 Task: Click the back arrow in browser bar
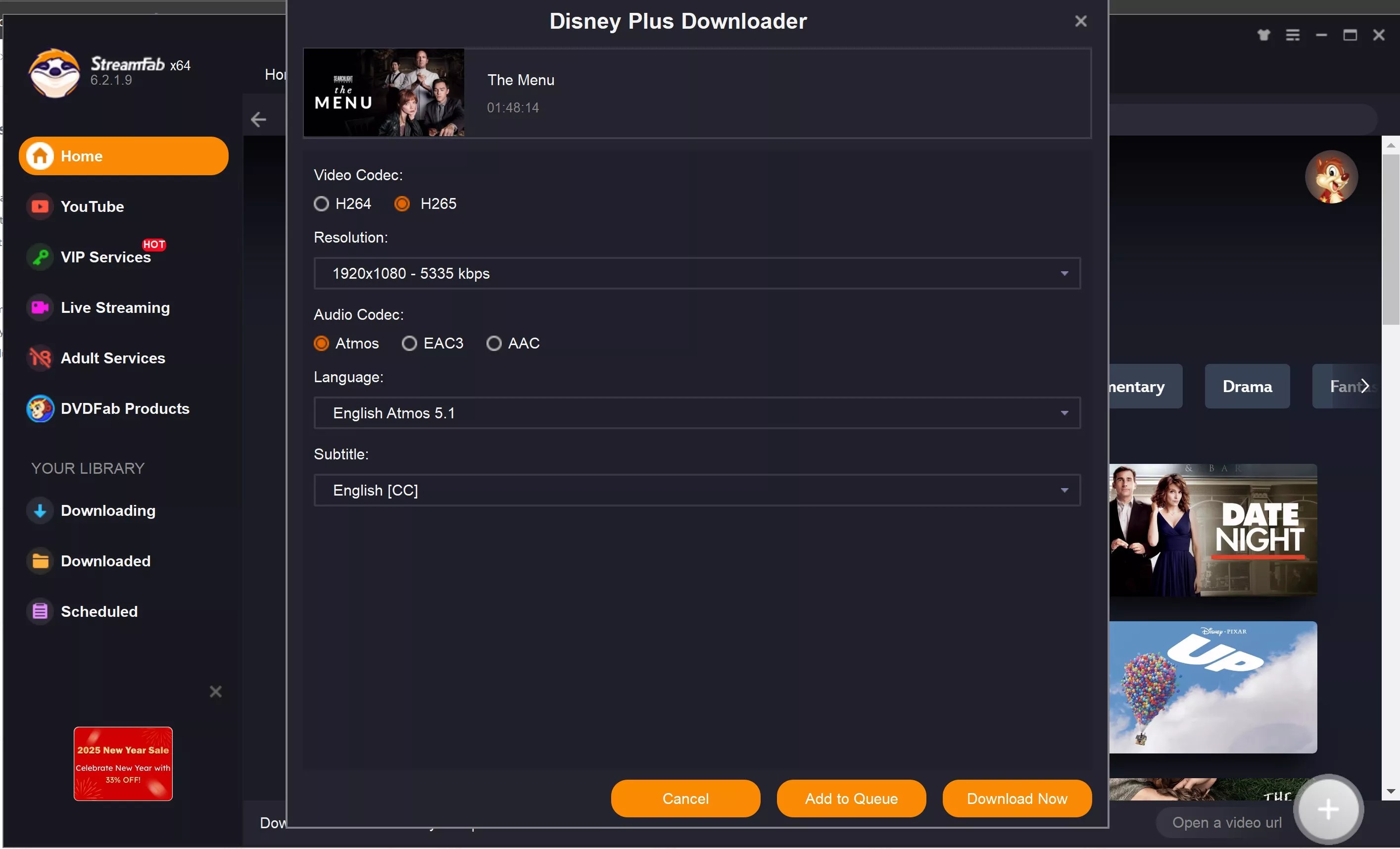(258, 119)
